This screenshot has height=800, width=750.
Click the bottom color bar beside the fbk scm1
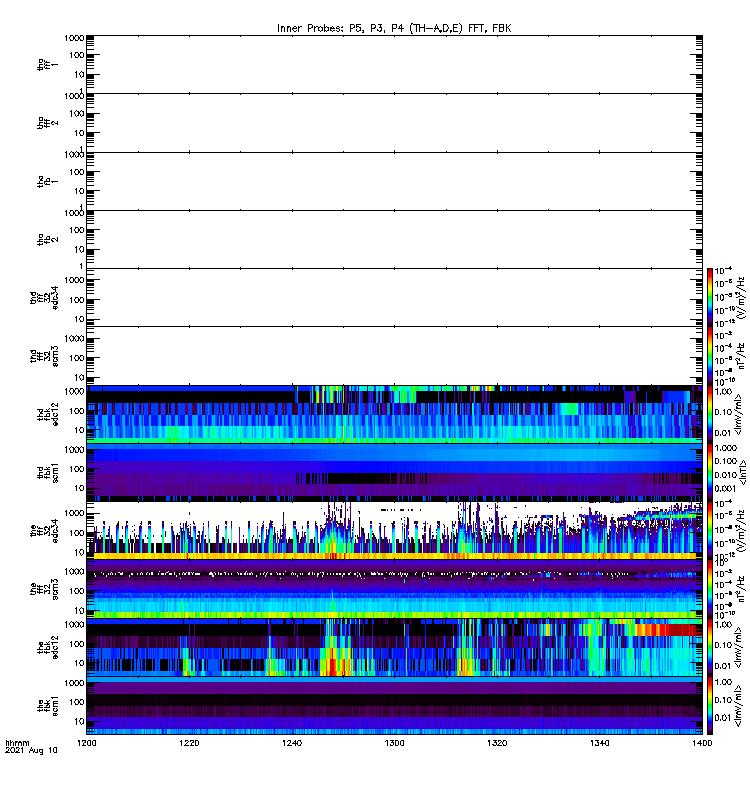tap(710, 706)
